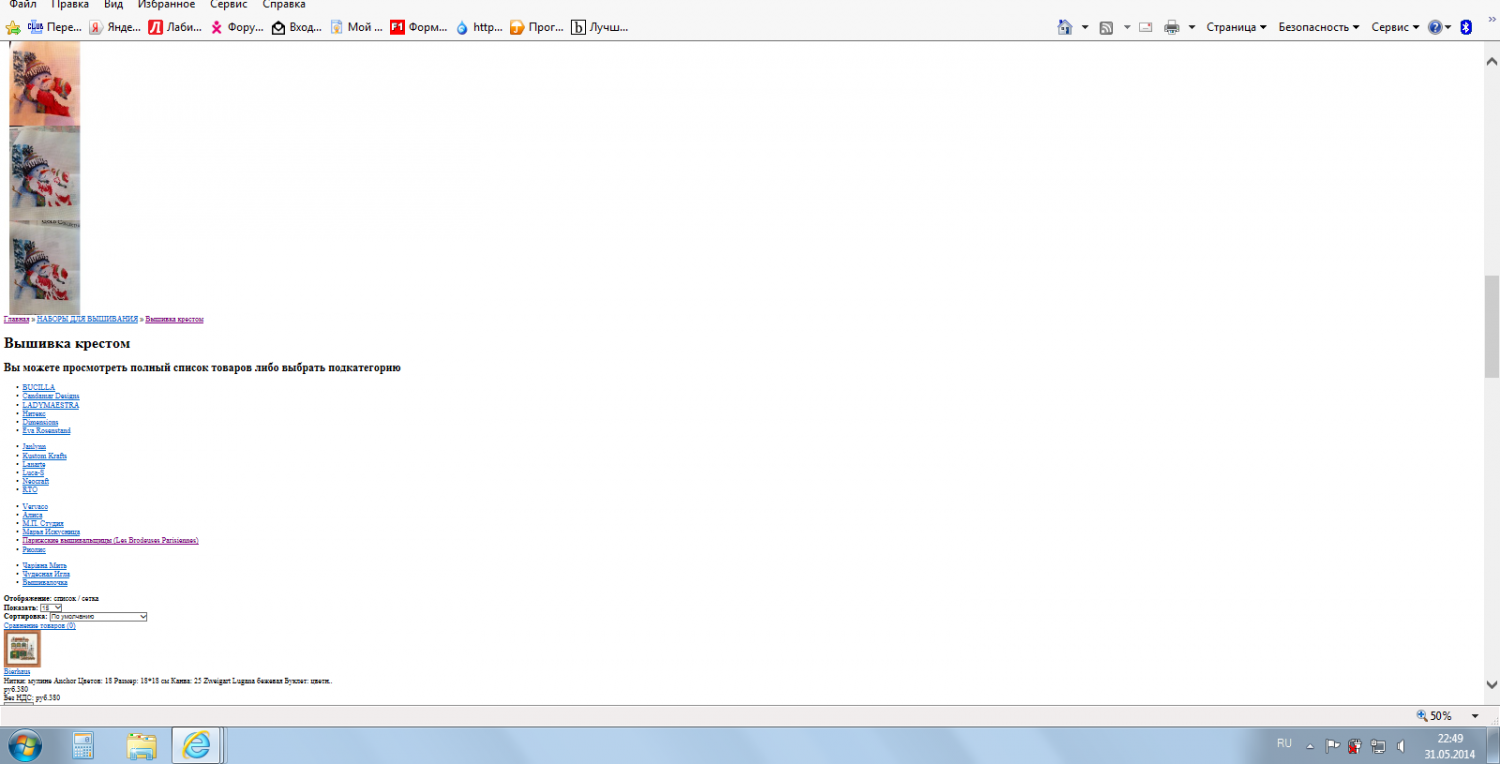Click the Read Mail envelope icon

(1146, 27)
